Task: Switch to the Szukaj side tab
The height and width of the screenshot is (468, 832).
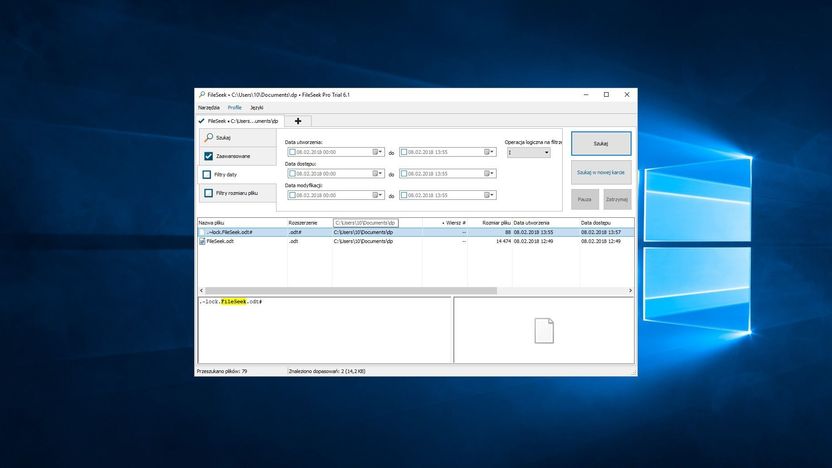Action: pyautogui.click(x=238, y=137)
